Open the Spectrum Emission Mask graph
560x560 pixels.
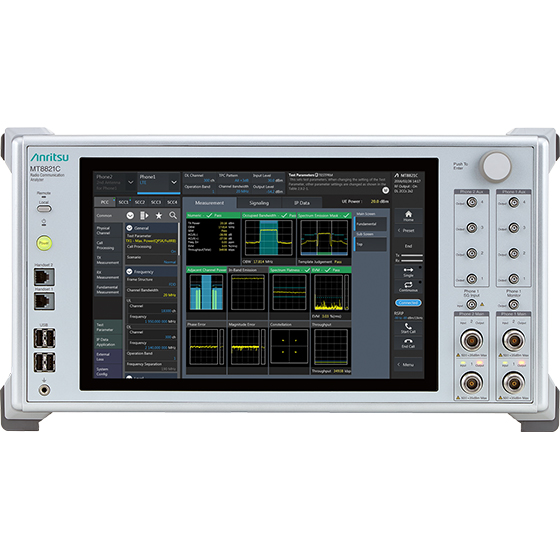point(324,239)
